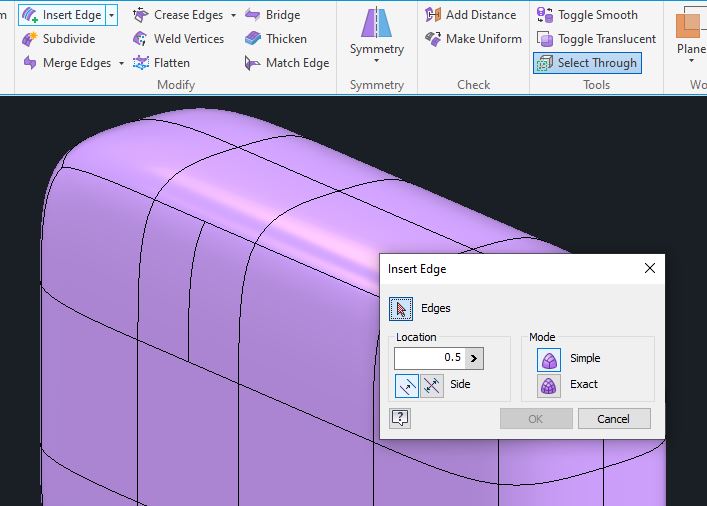Click the Location value field showing 0.5
Screen dimensions: 707x506
(429, 358)
